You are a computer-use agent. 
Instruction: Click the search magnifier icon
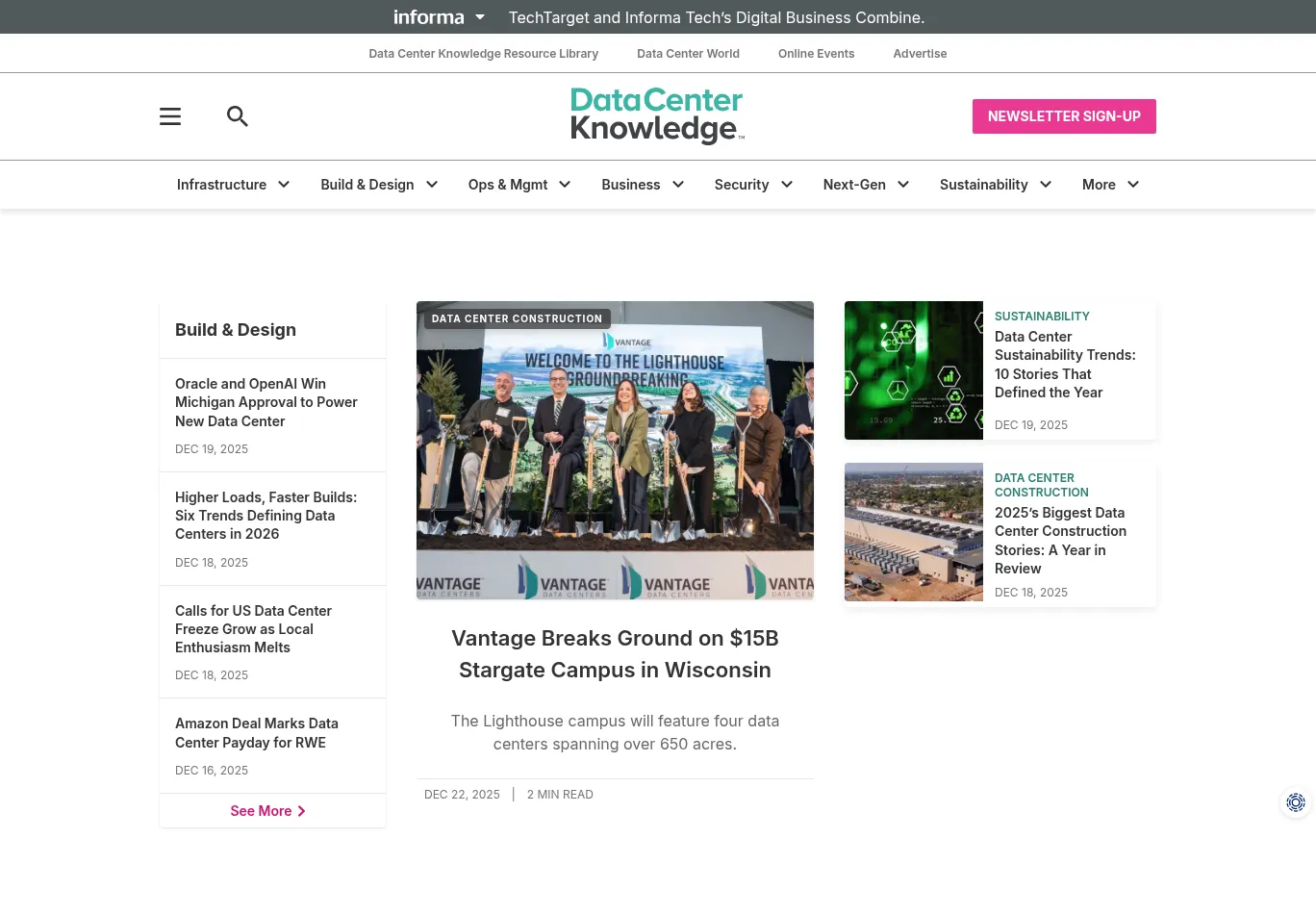[x=238, y=116]
